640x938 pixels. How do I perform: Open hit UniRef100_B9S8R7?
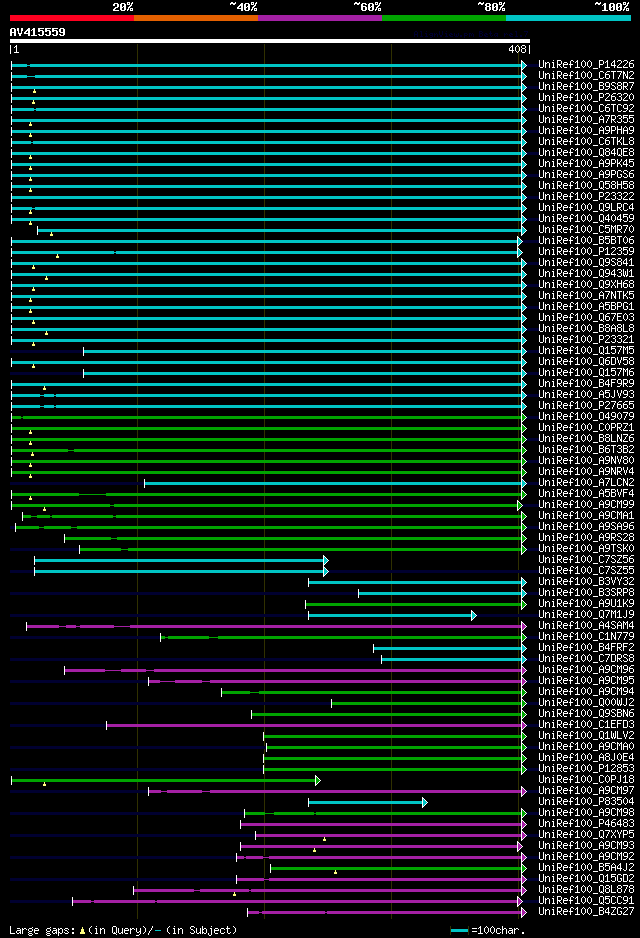pos(586,87)
